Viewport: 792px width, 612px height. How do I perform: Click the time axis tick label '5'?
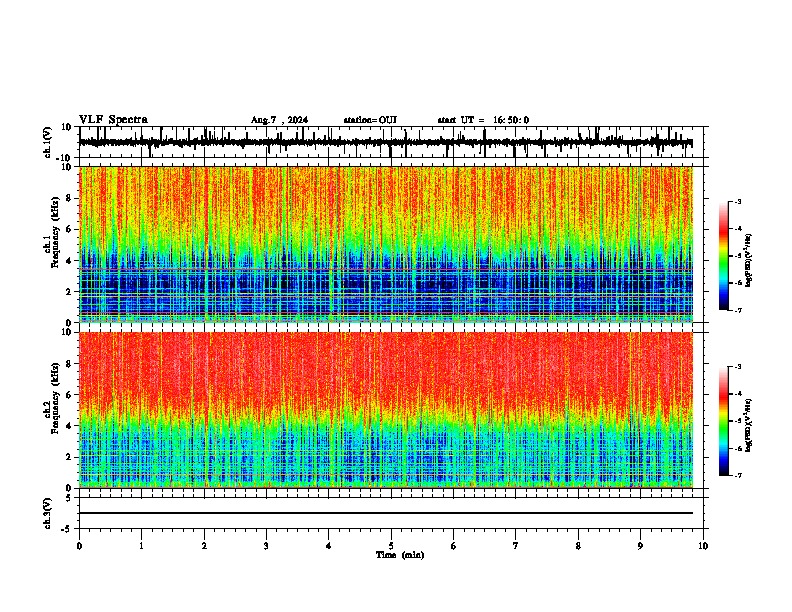click(391, 546)
